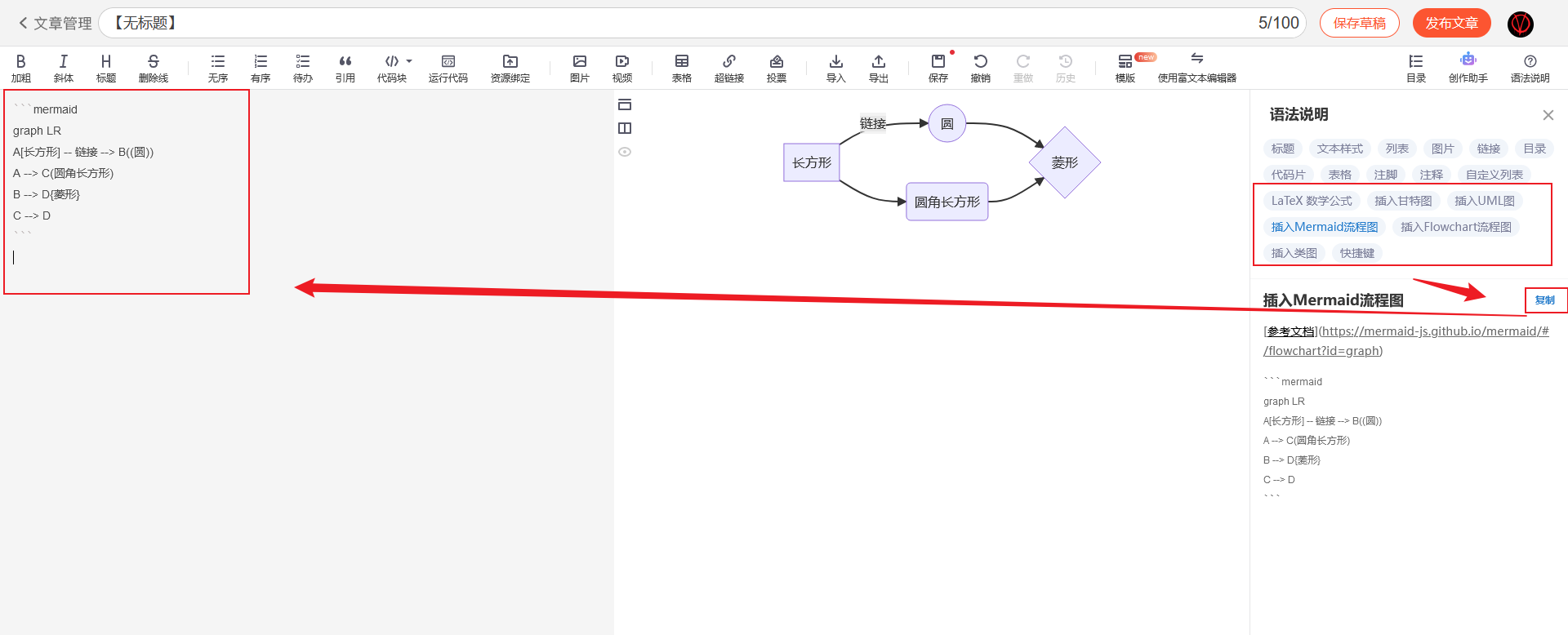The image size is (1568, 635).
Task: Apply bold formatting (加粗)
Action: coord(21,68)
